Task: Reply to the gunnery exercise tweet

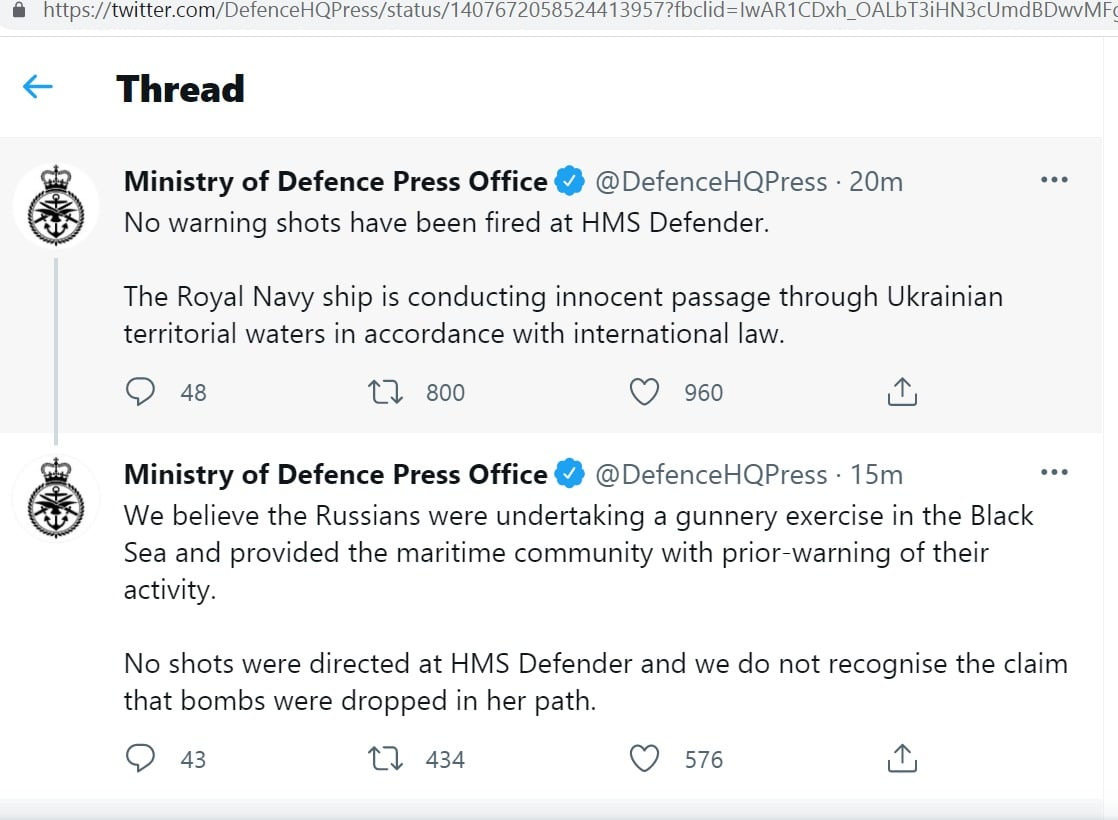Action: [141, 758]
